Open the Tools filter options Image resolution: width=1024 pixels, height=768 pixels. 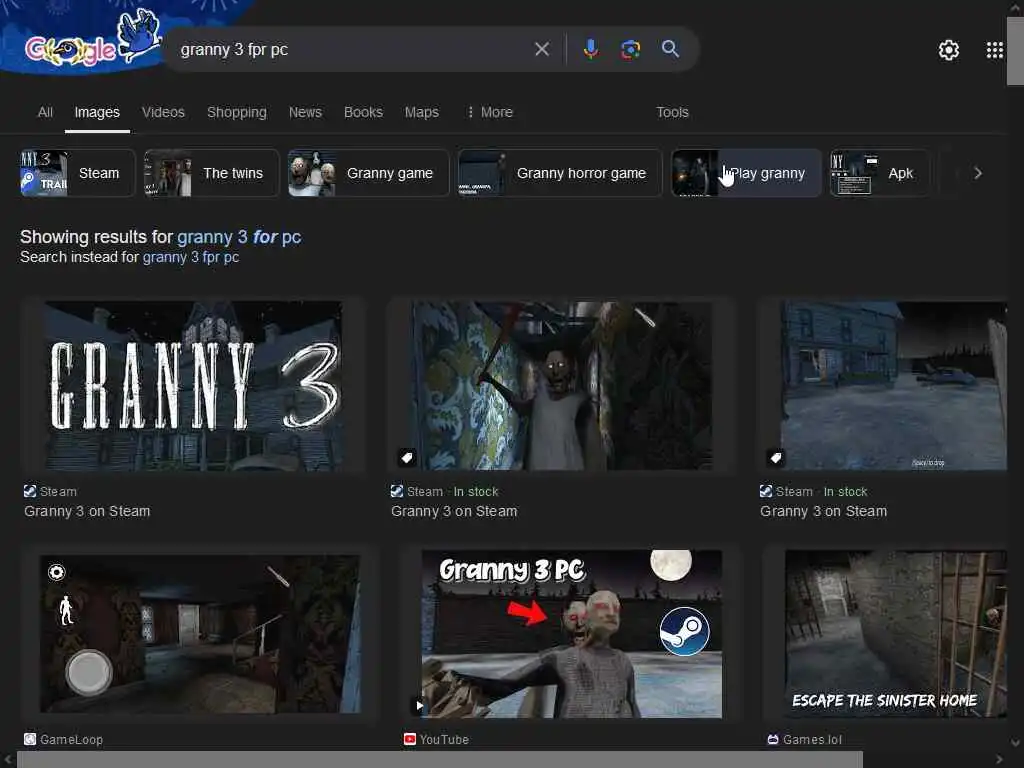pos(672,112)
